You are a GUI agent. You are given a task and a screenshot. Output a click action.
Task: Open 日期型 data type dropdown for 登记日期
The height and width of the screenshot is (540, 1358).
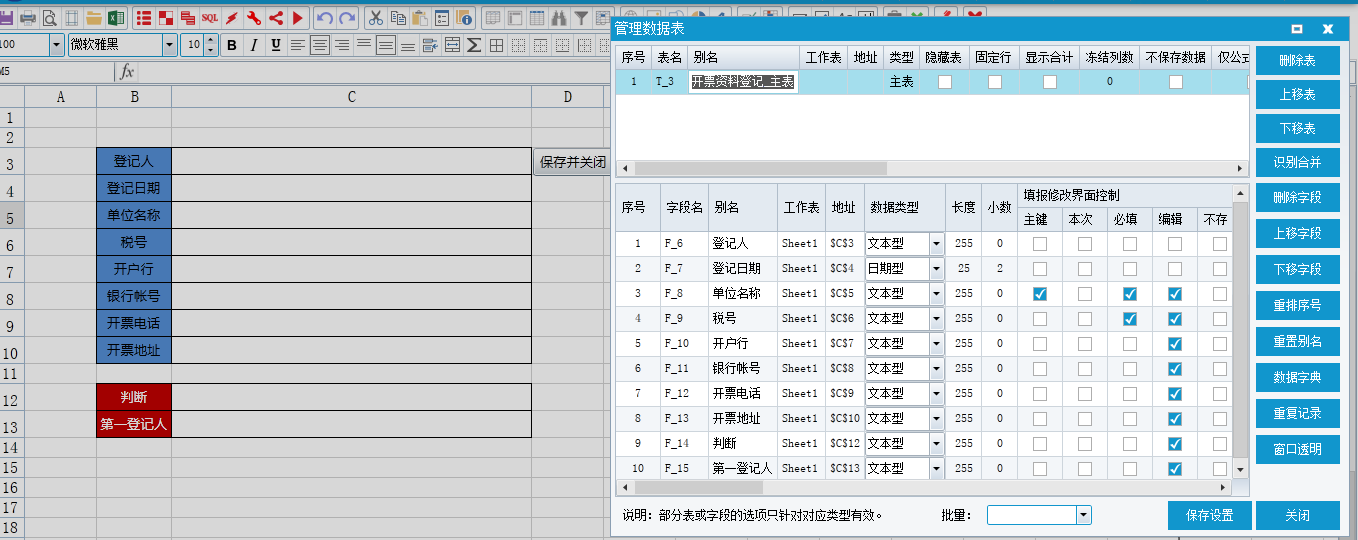click(936, 268)
